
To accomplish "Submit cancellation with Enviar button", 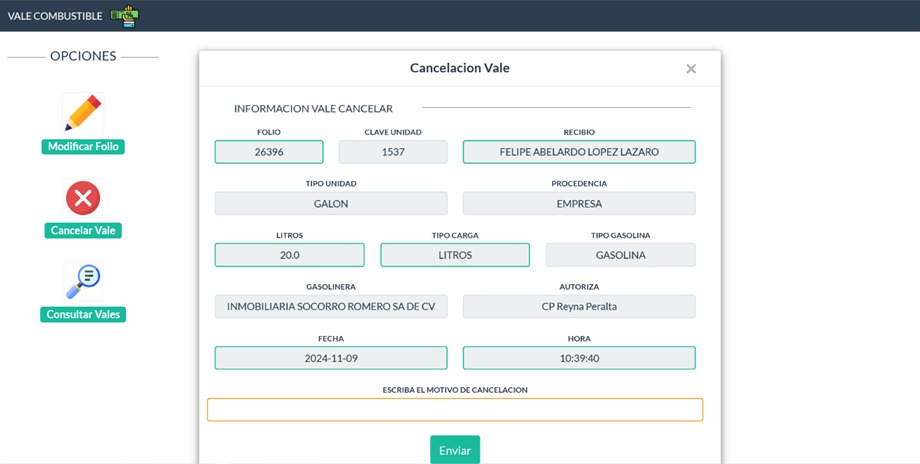I will coord(455,450).
